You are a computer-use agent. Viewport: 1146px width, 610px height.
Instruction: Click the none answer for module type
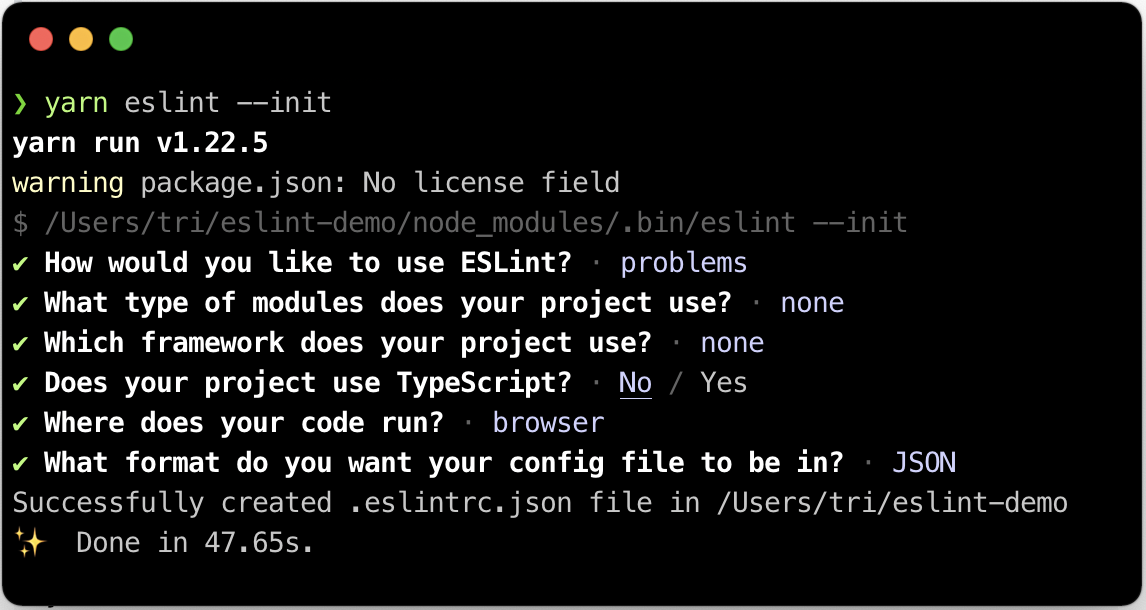pyautogui.click(x=812, y=303)
